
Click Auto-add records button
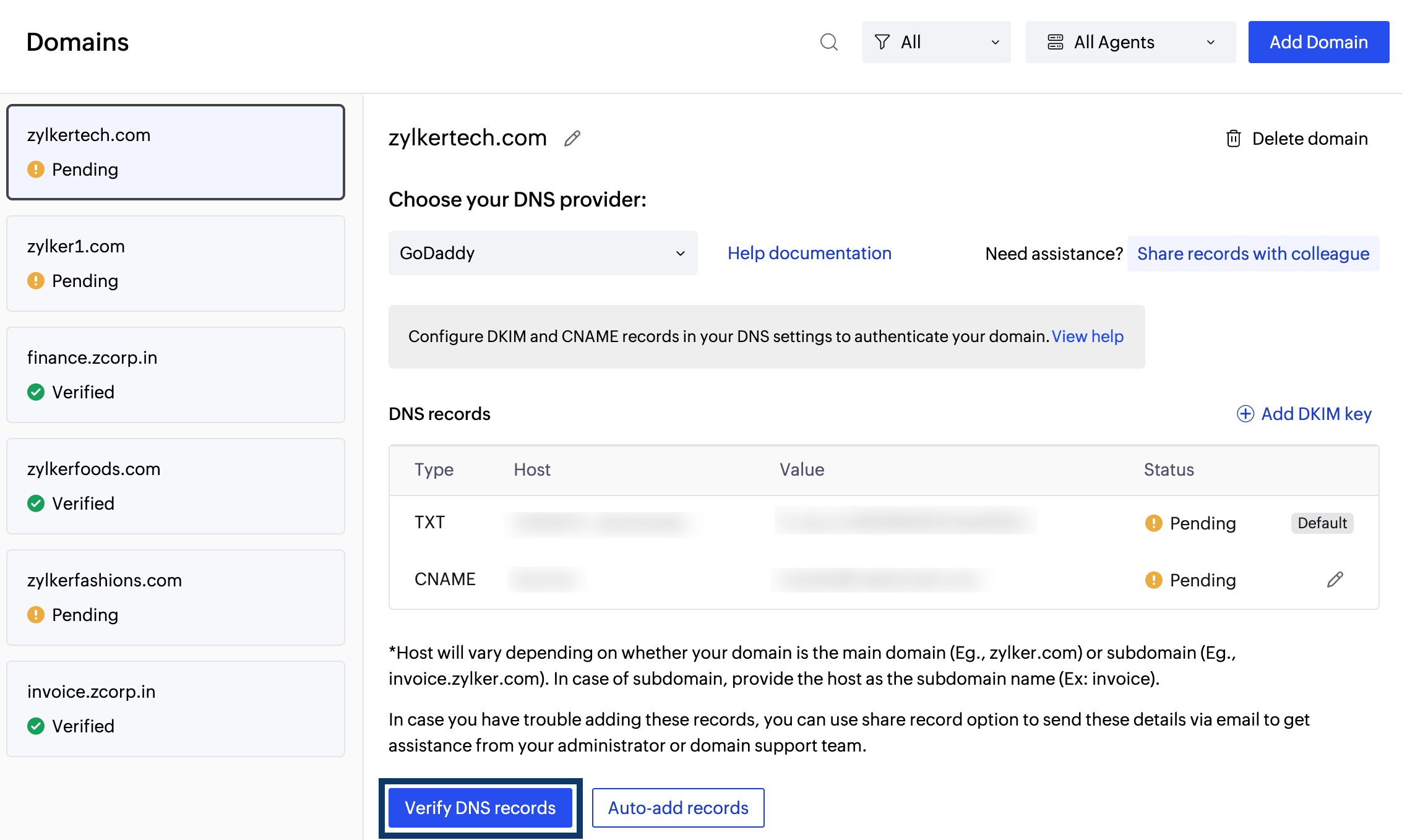tap(677, 808)
